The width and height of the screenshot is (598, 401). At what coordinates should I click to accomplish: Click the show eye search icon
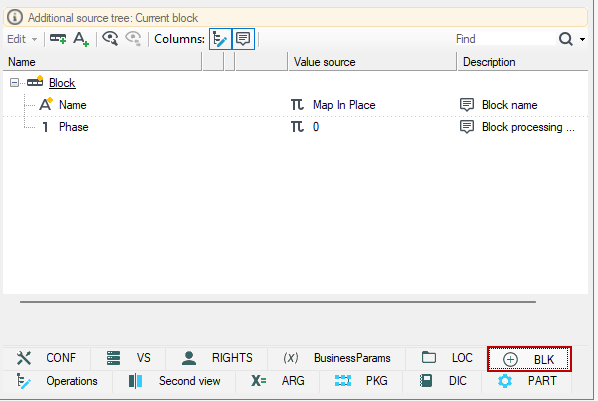point(110,39)
